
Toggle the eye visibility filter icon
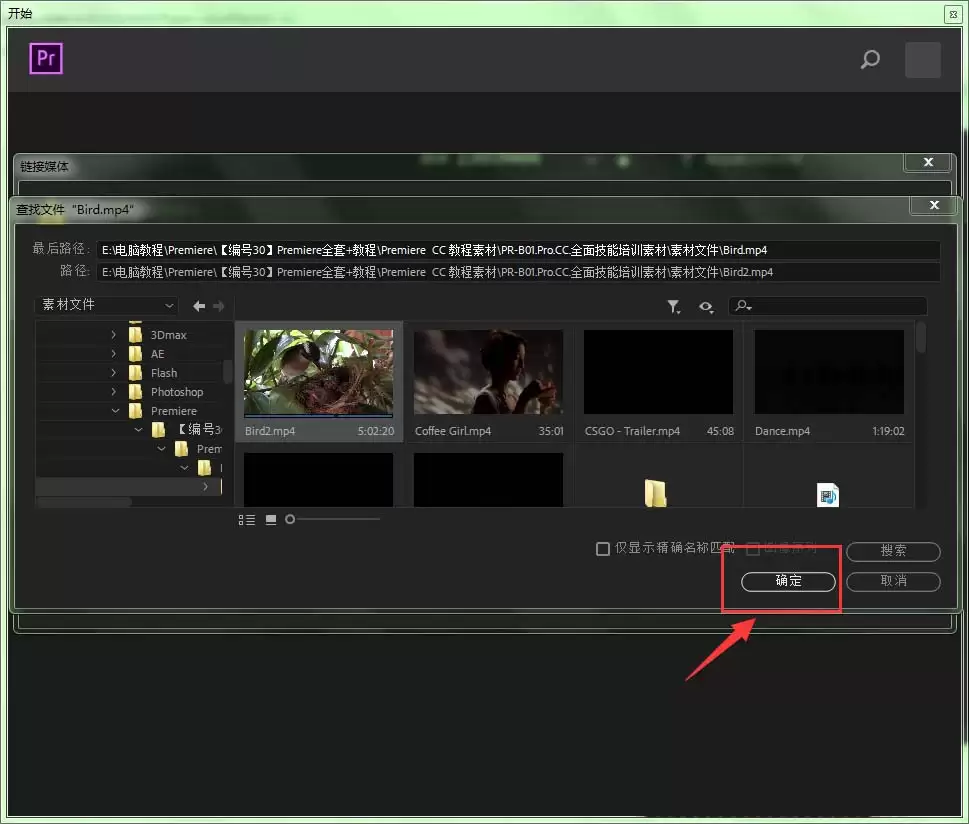coord(706,306)
